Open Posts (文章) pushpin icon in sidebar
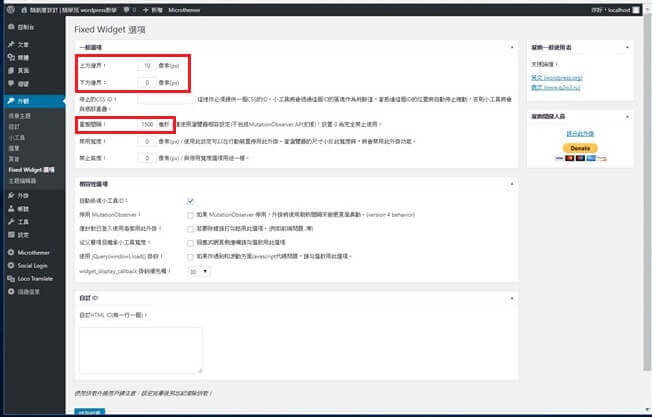Viewport: 652px width, 417px height. coord(9,46)
